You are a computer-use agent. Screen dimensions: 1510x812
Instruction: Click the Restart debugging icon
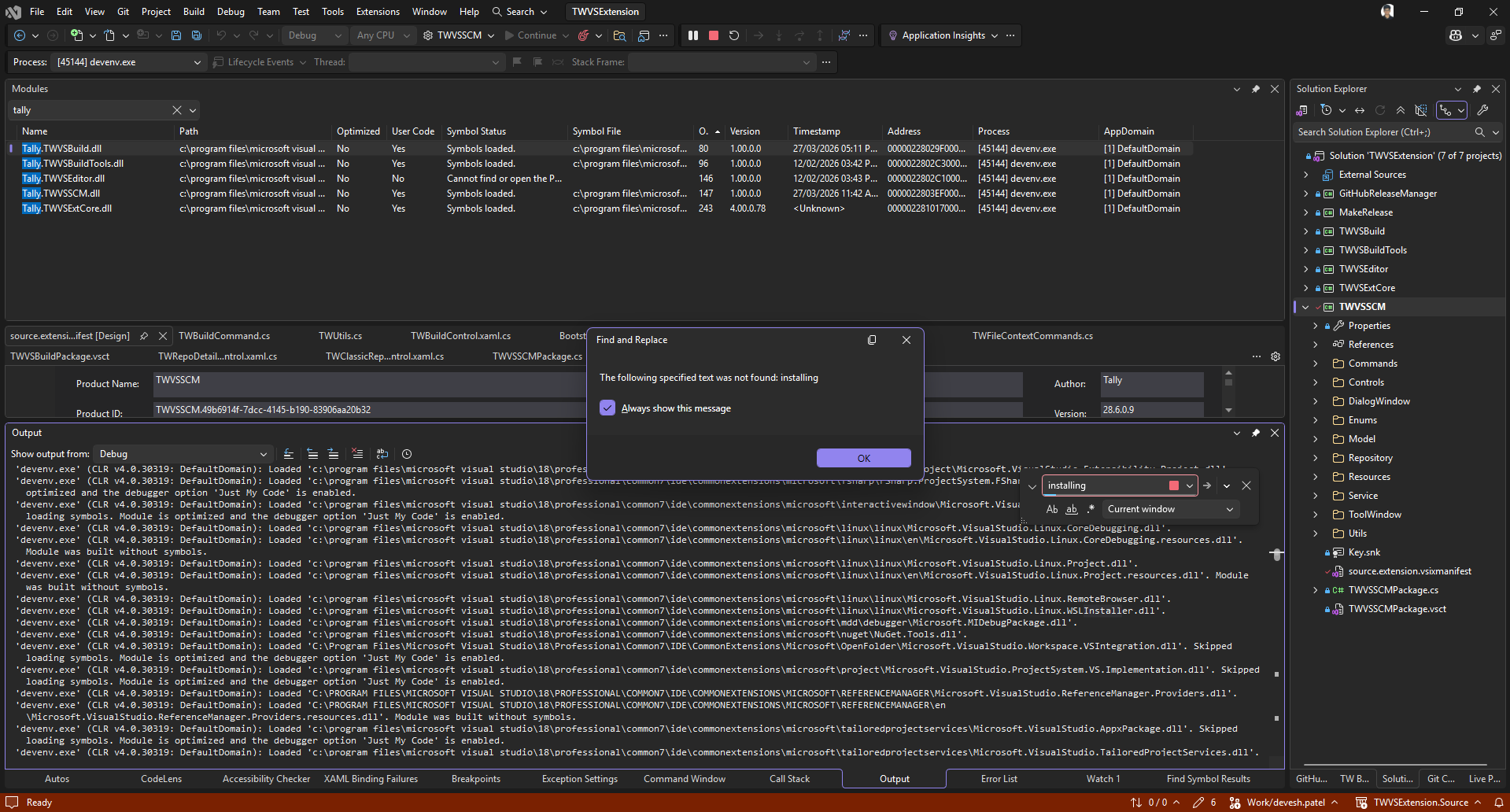pyautogui.click(x=734, y=35)
